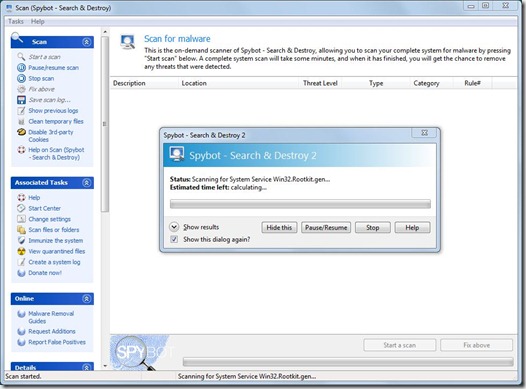The height and width of the screenshot is (389, 526).
Task: Click the Fix above icon in sidebar
Action: pos(21,89)
